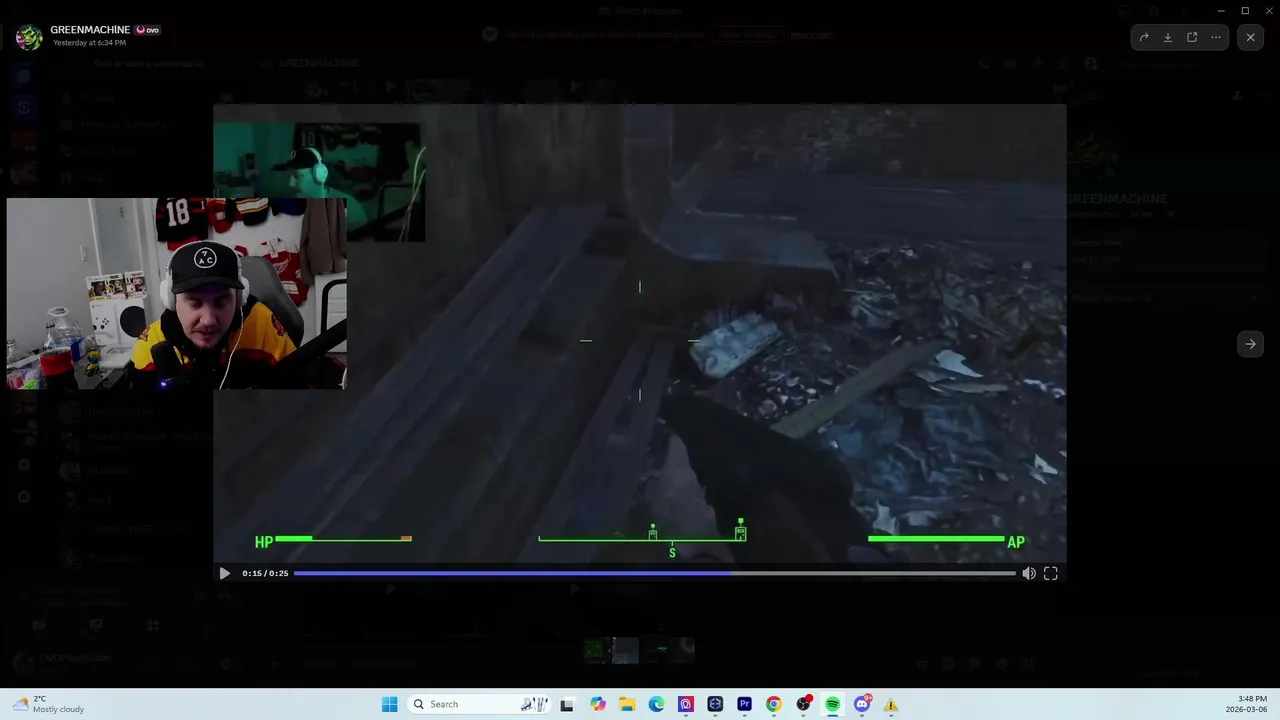
Task: Select the second highlighted thumbnail in carousel
Action: pos(625,650)
